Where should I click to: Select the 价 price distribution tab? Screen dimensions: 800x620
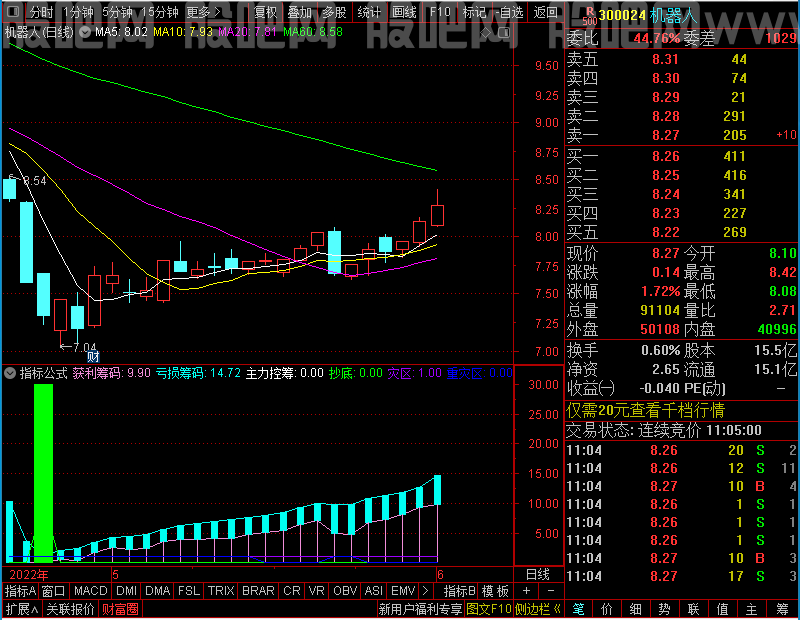tap(607, 609)
